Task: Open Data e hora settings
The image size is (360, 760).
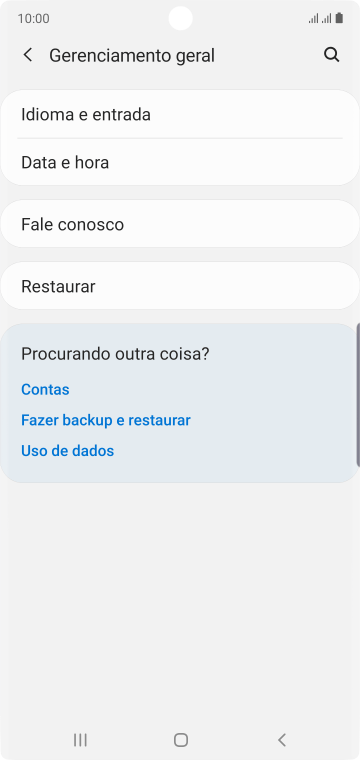Action: click(180, 162)
